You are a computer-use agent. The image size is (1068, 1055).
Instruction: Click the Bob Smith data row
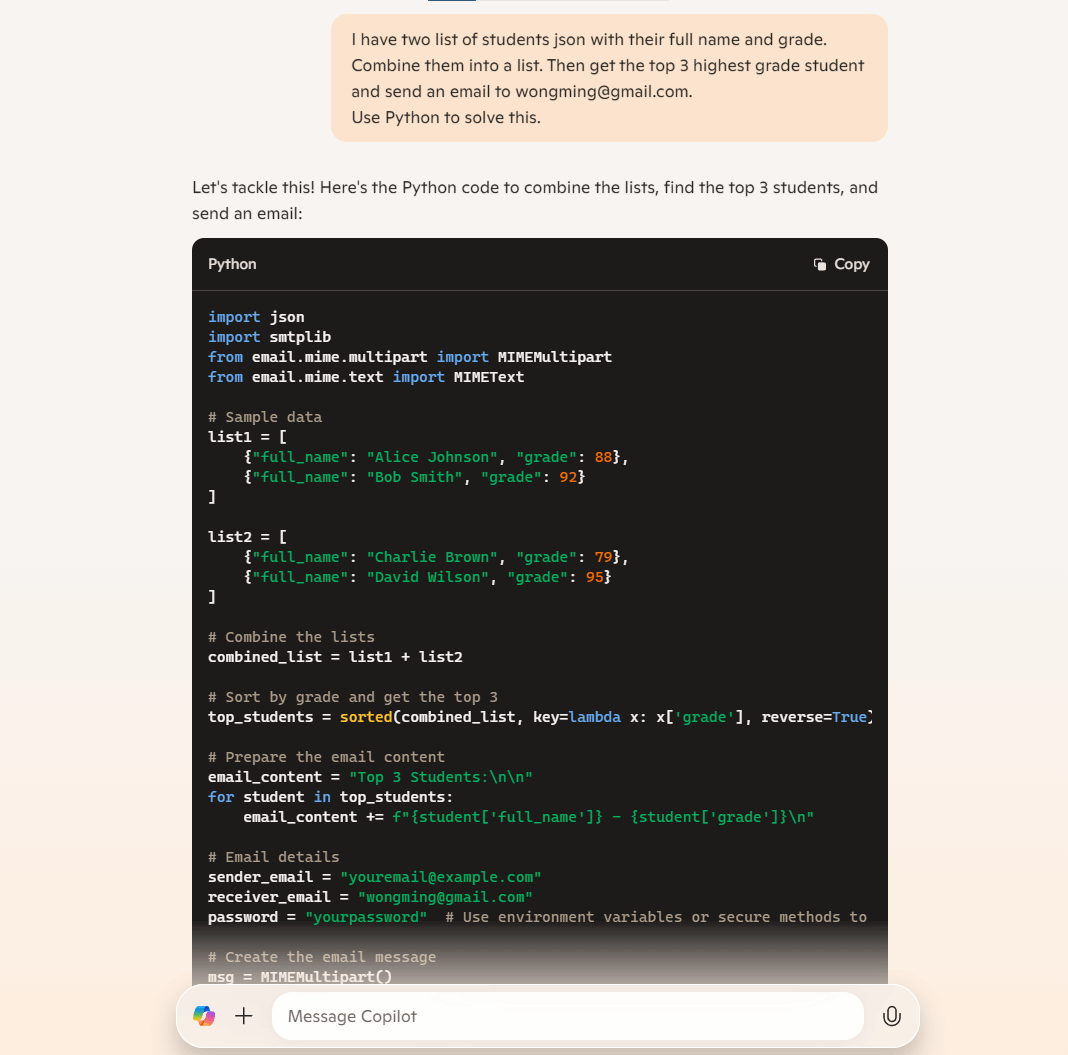tap(414, 477)
